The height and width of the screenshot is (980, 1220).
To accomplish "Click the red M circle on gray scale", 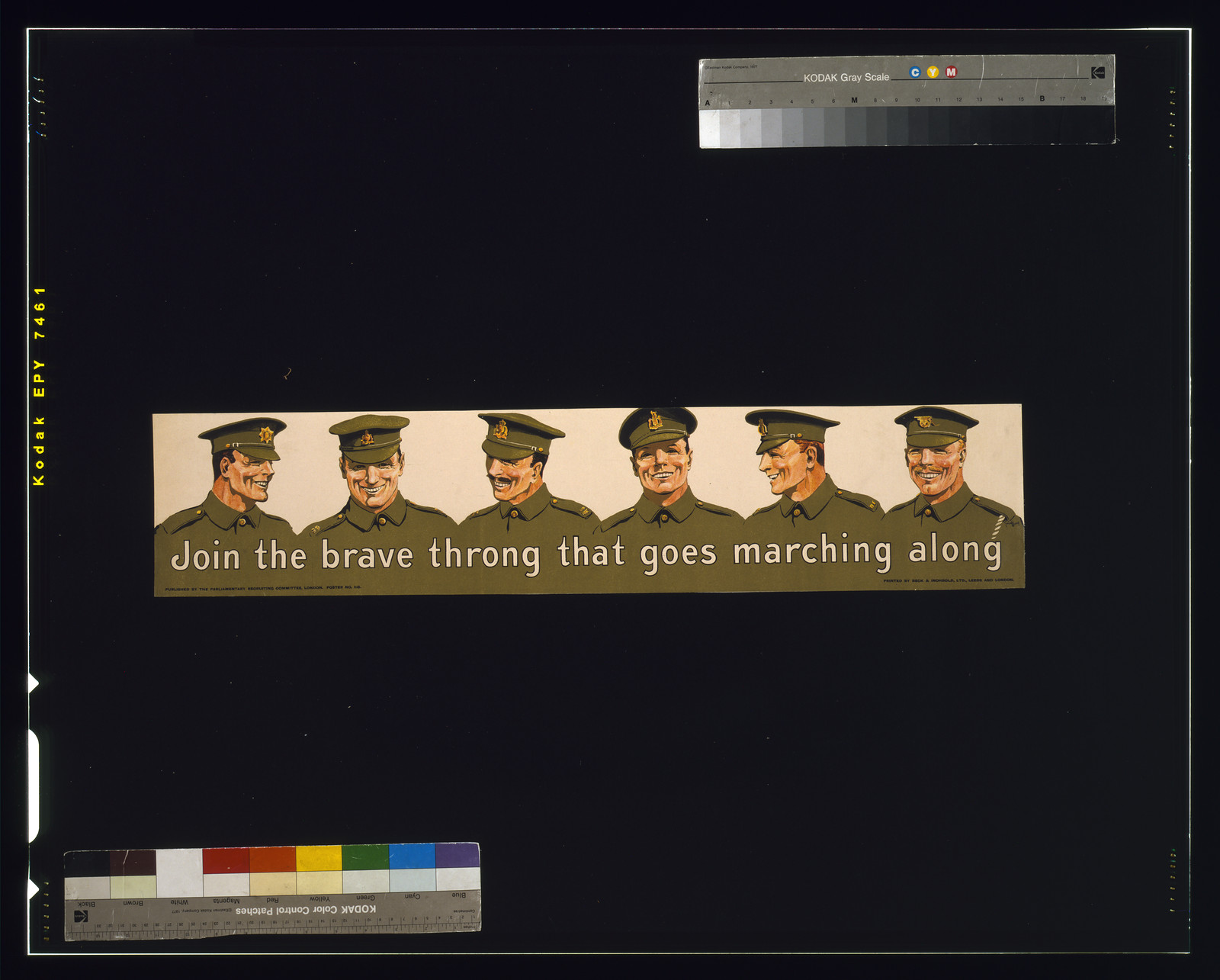I will coord(951,72).
